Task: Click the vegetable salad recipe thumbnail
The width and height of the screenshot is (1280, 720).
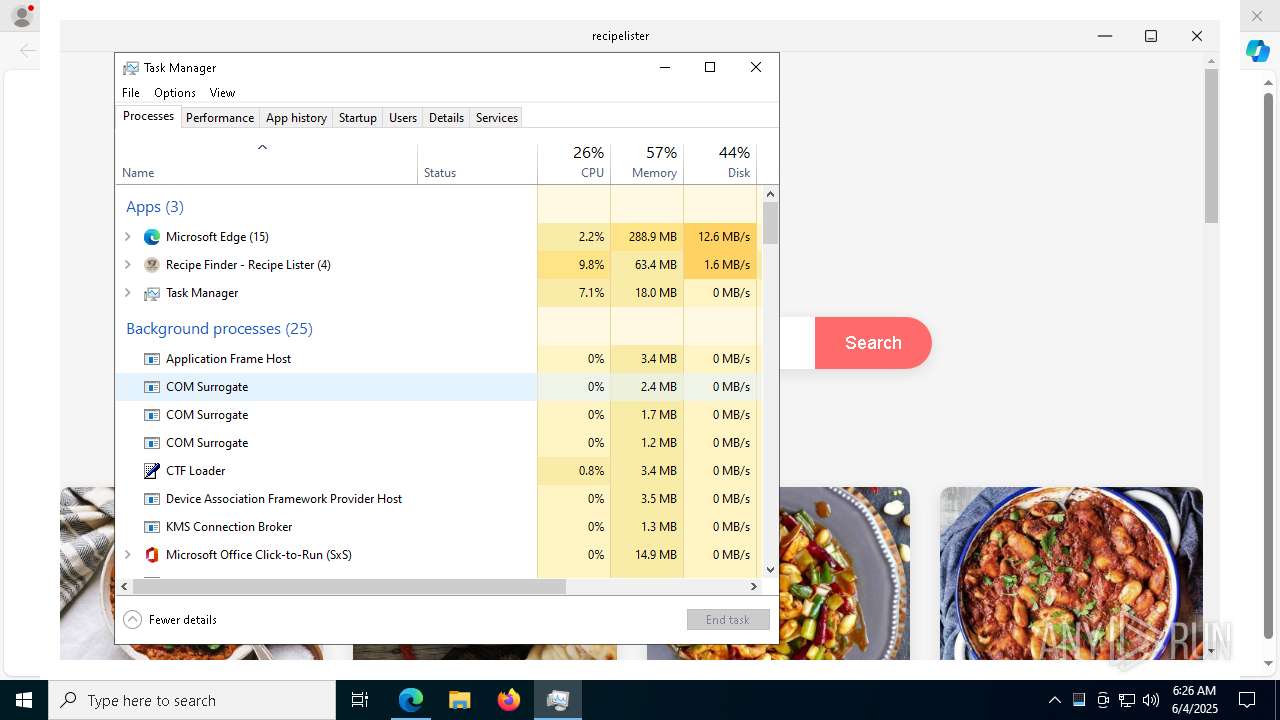Action: (x=844, y=573)
